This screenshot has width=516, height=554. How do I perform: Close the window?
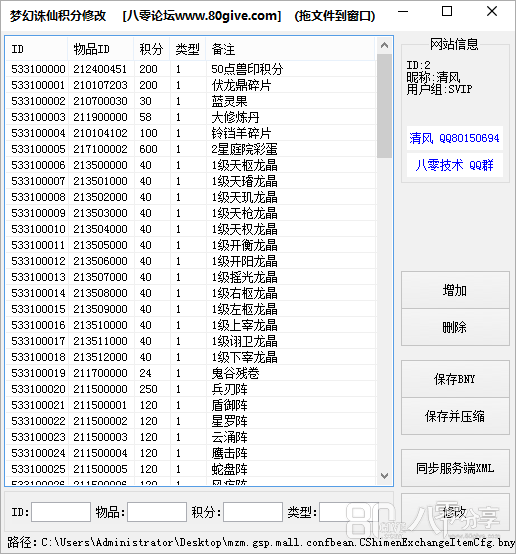(x=492, y=11)
